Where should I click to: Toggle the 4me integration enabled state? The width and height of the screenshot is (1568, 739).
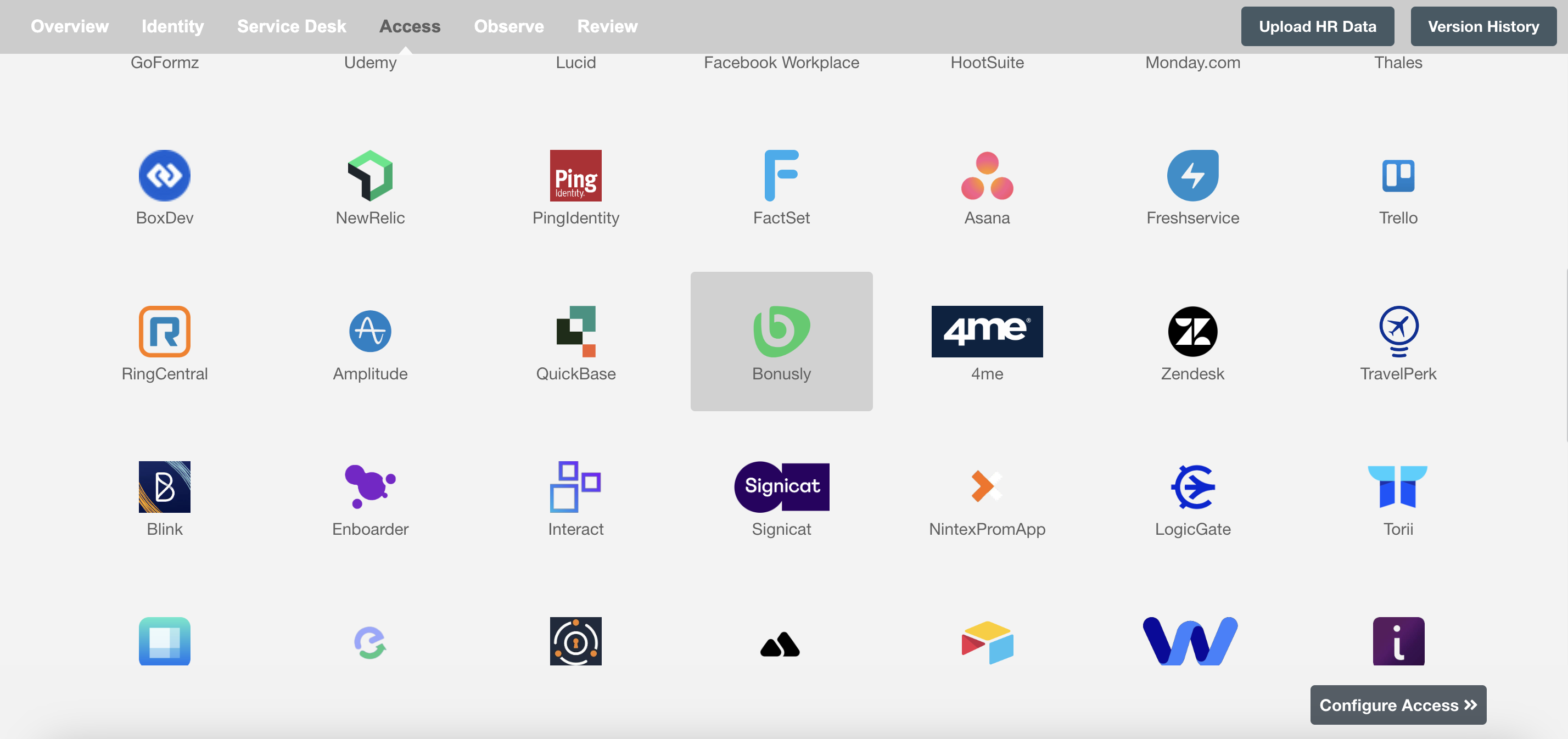point(987,340)
